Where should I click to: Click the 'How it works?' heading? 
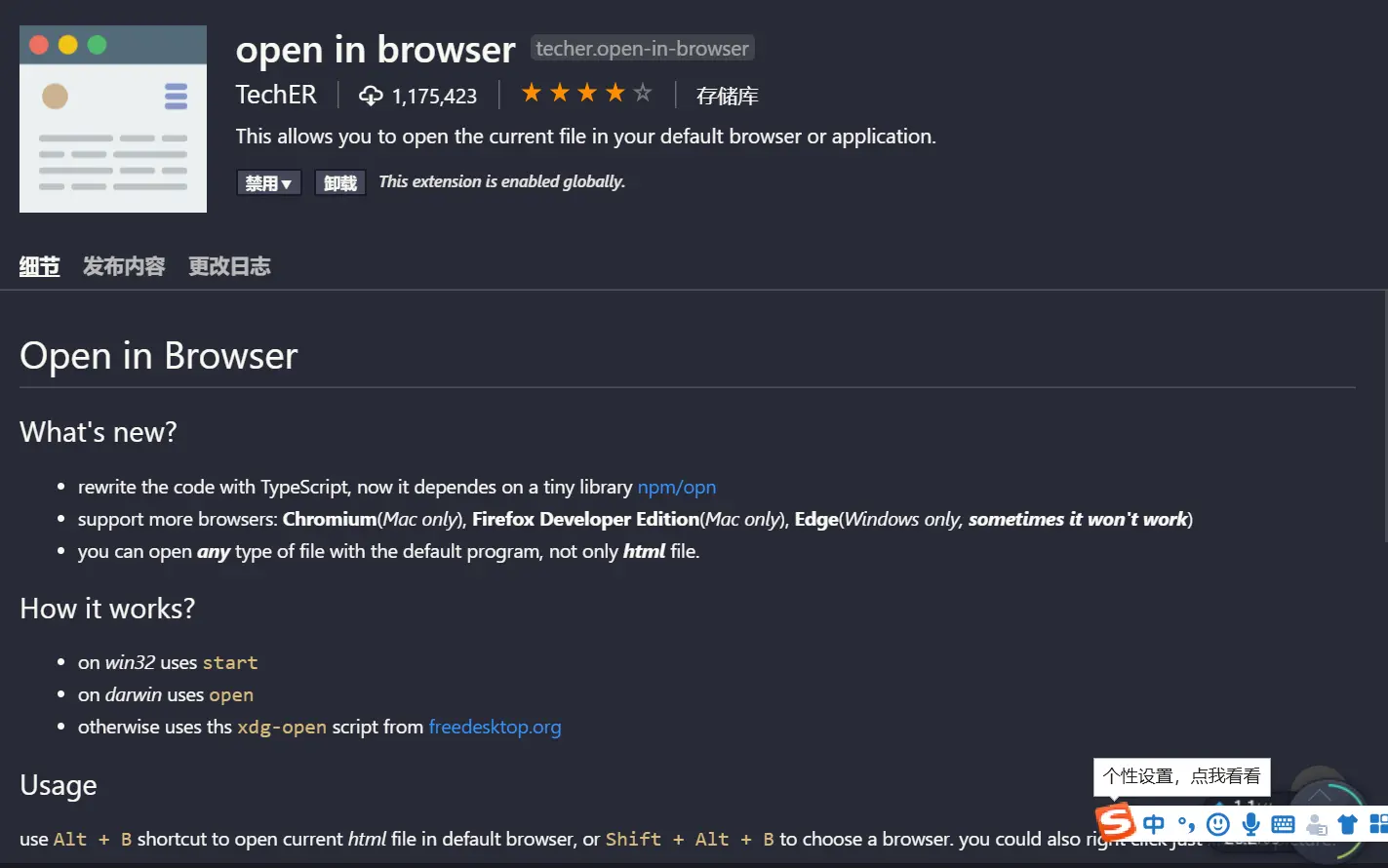(107, 609)
